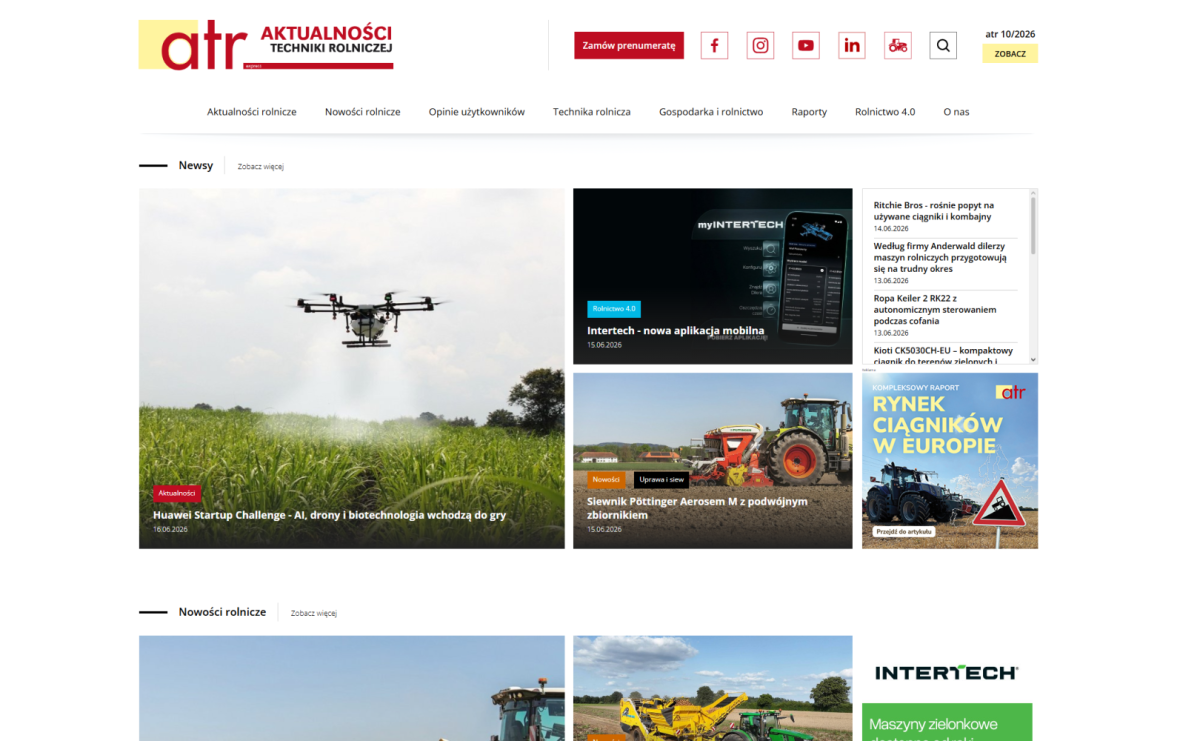
Task: Click the Nowości rolnicze section heading
Action: pyautogui.click(x=222, y=612)
